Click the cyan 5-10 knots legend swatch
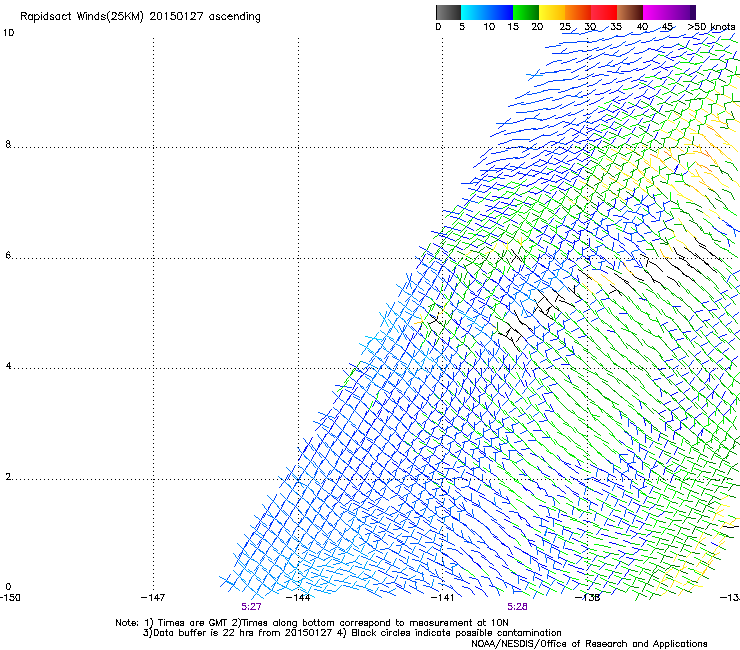 click(474, 12)
